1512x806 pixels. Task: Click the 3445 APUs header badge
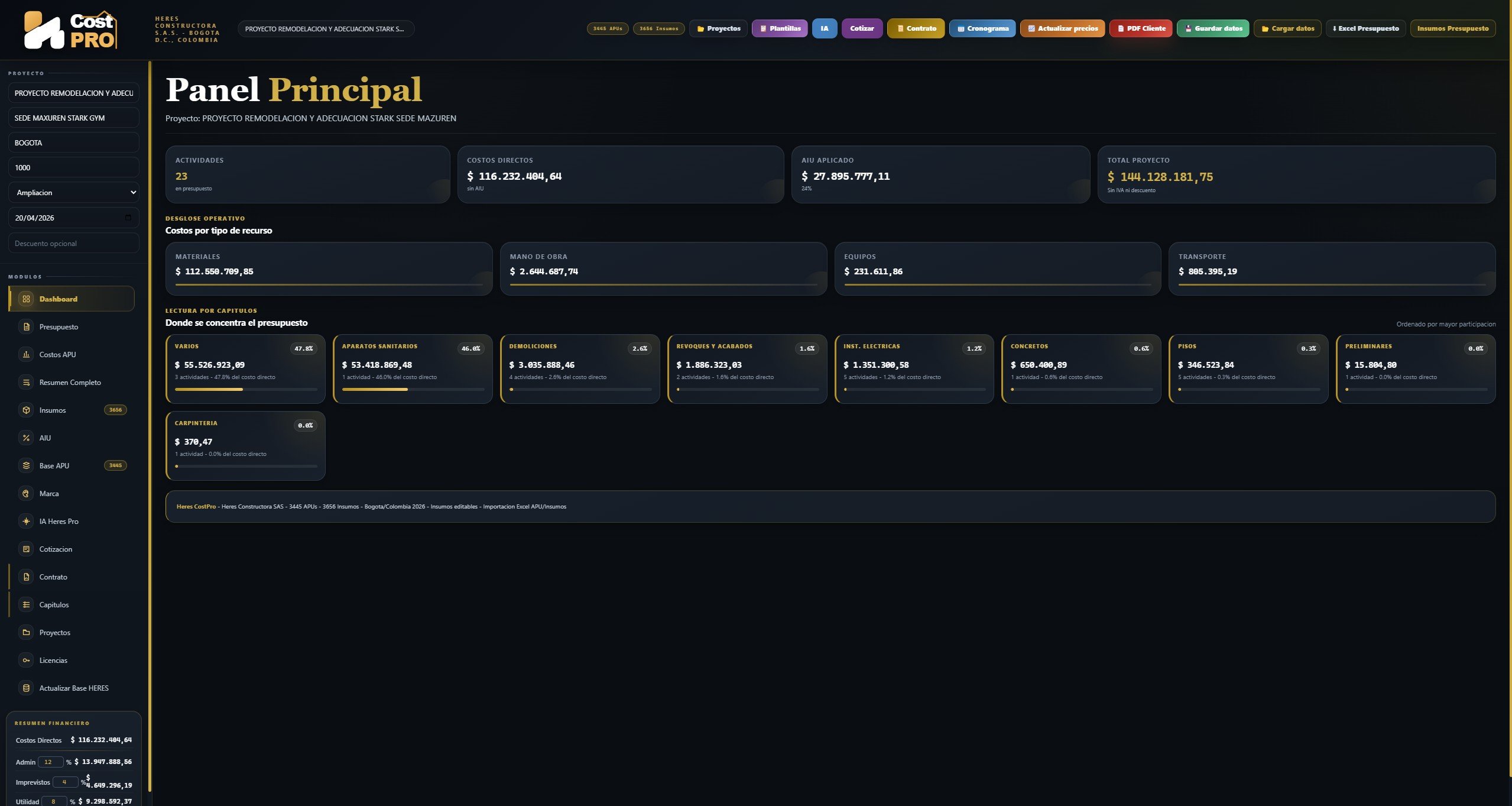(608, 28)
